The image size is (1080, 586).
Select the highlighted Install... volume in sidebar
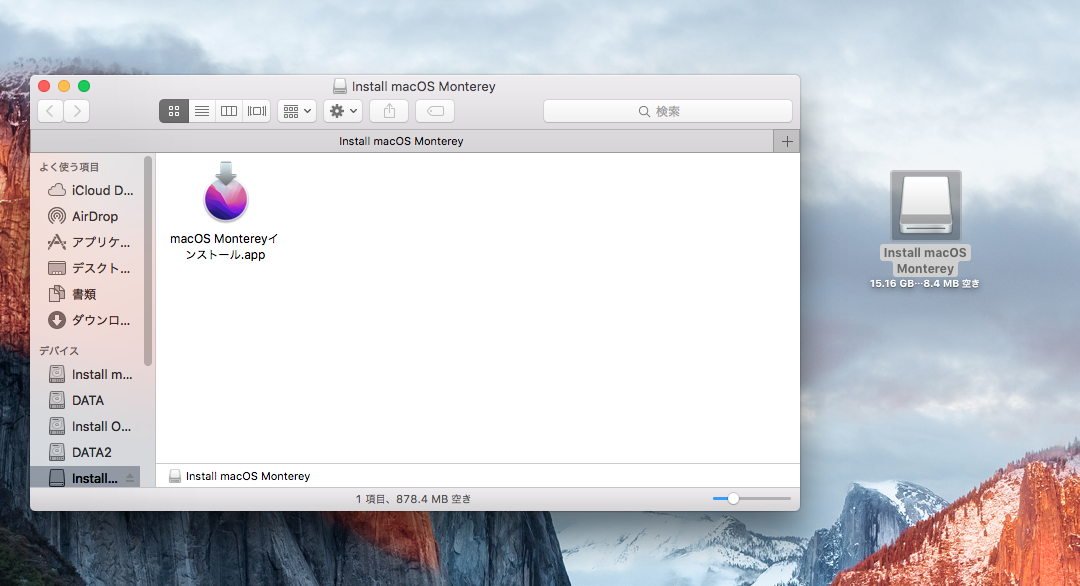[x=85, y=477]
